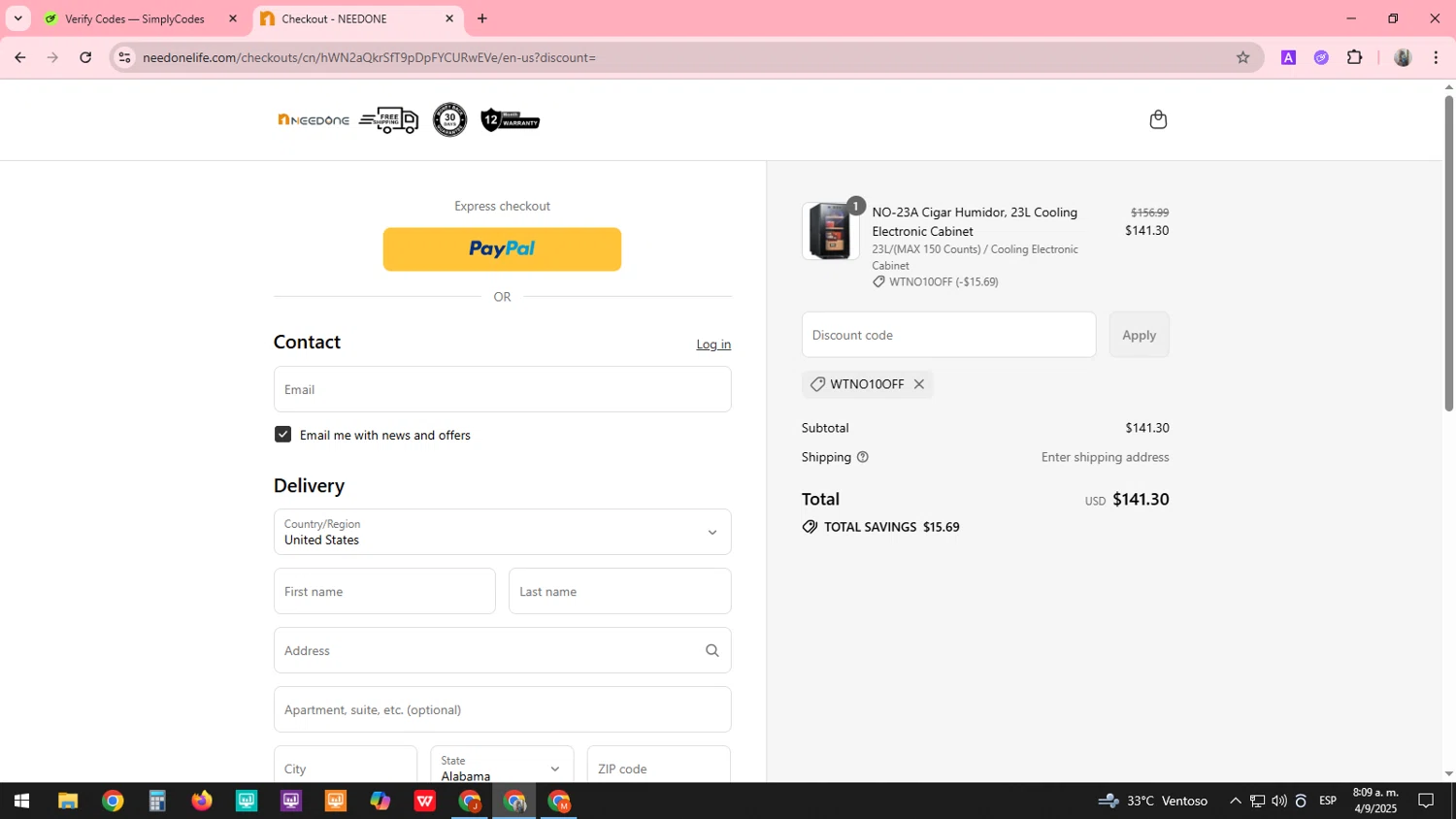This screenshot has width=1456, height=819.
Task: Open the volume control in system tray
Action: coord(1278,801)
